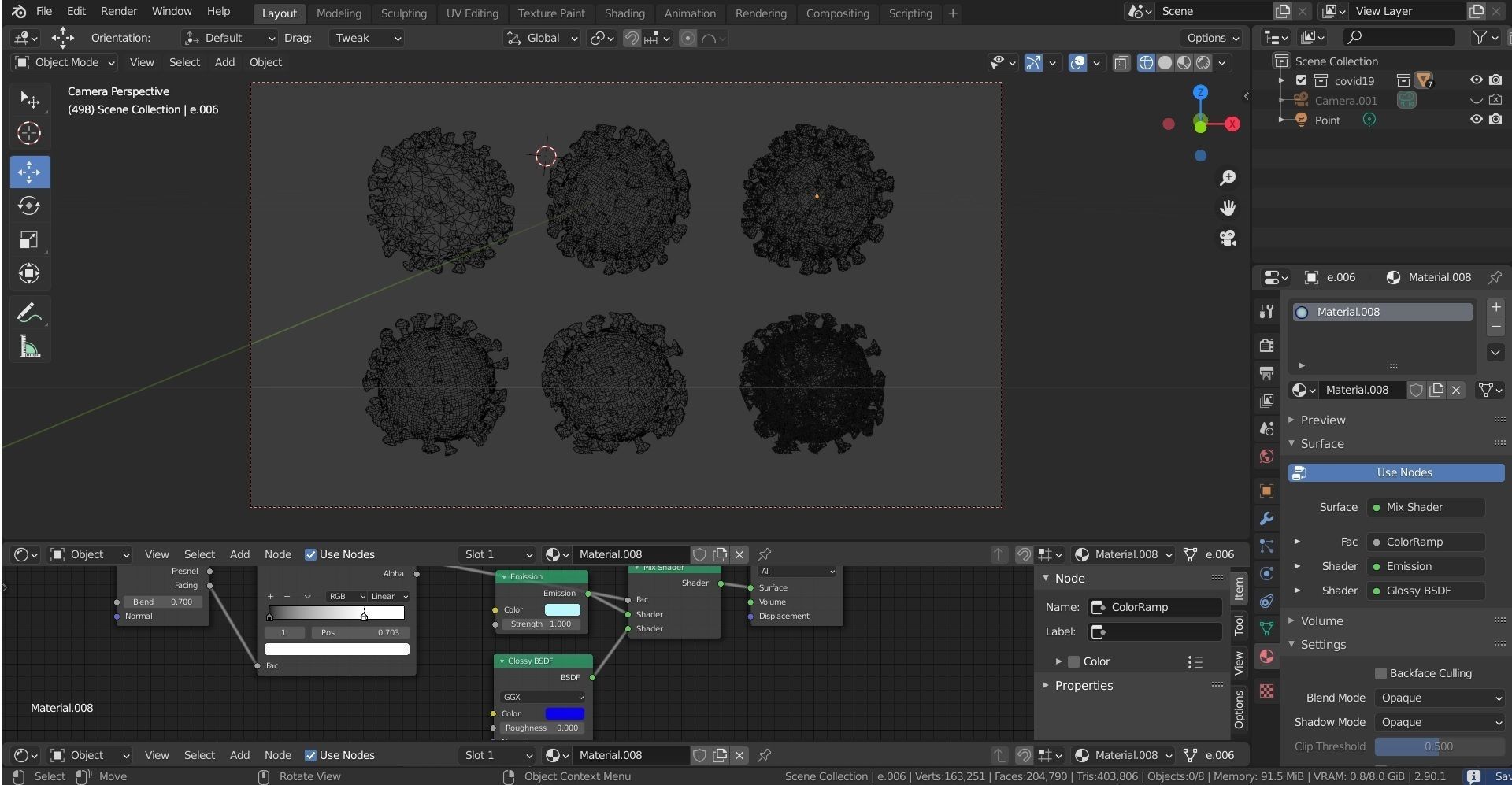Click the Glossy BSDF shader button

[1425, 591]
